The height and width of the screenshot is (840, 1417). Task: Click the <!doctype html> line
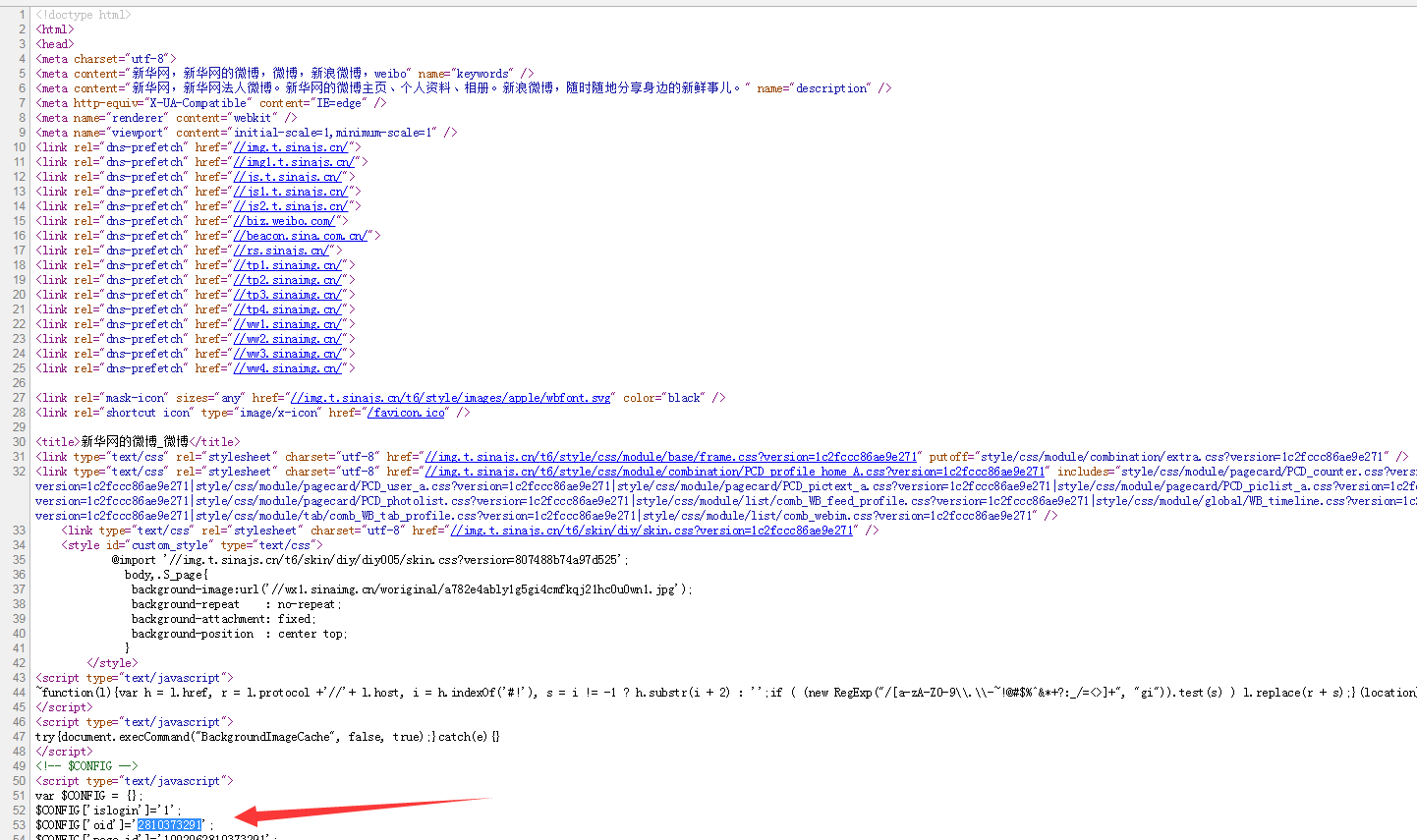click(84, 15)
